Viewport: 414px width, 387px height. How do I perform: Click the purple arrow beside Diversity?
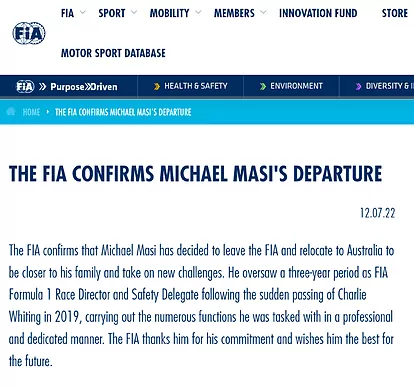(x=359, y=87)
